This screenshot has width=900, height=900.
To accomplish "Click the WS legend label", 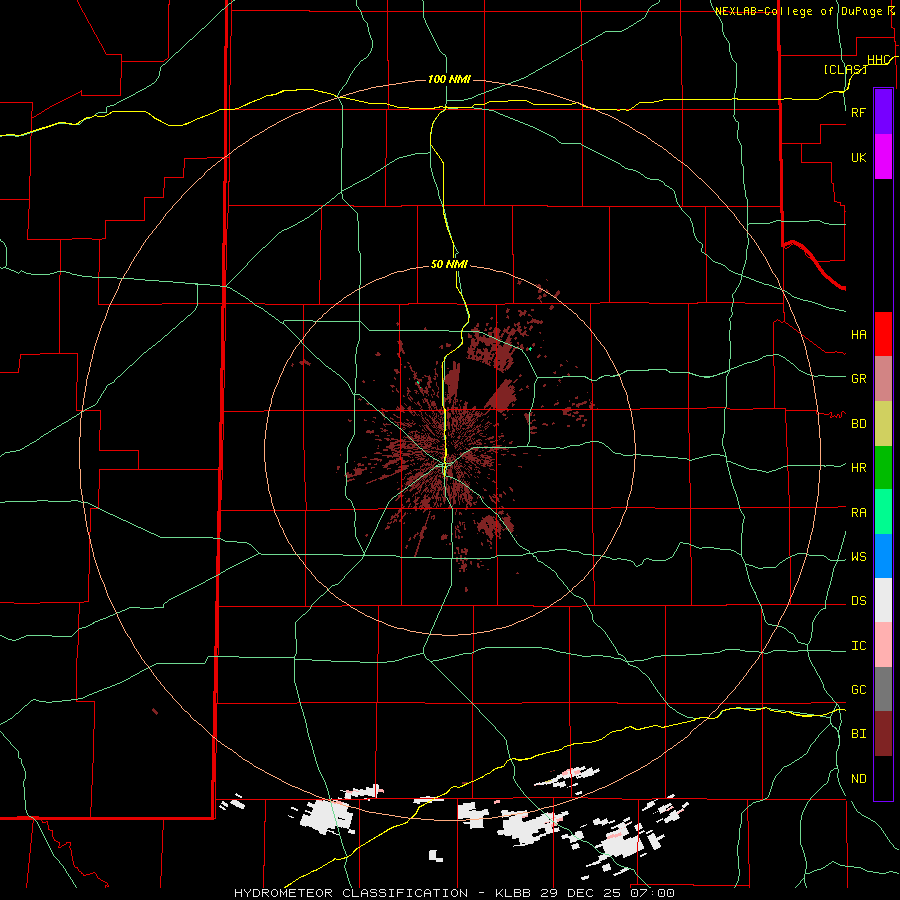I will (x=858, y=557).
